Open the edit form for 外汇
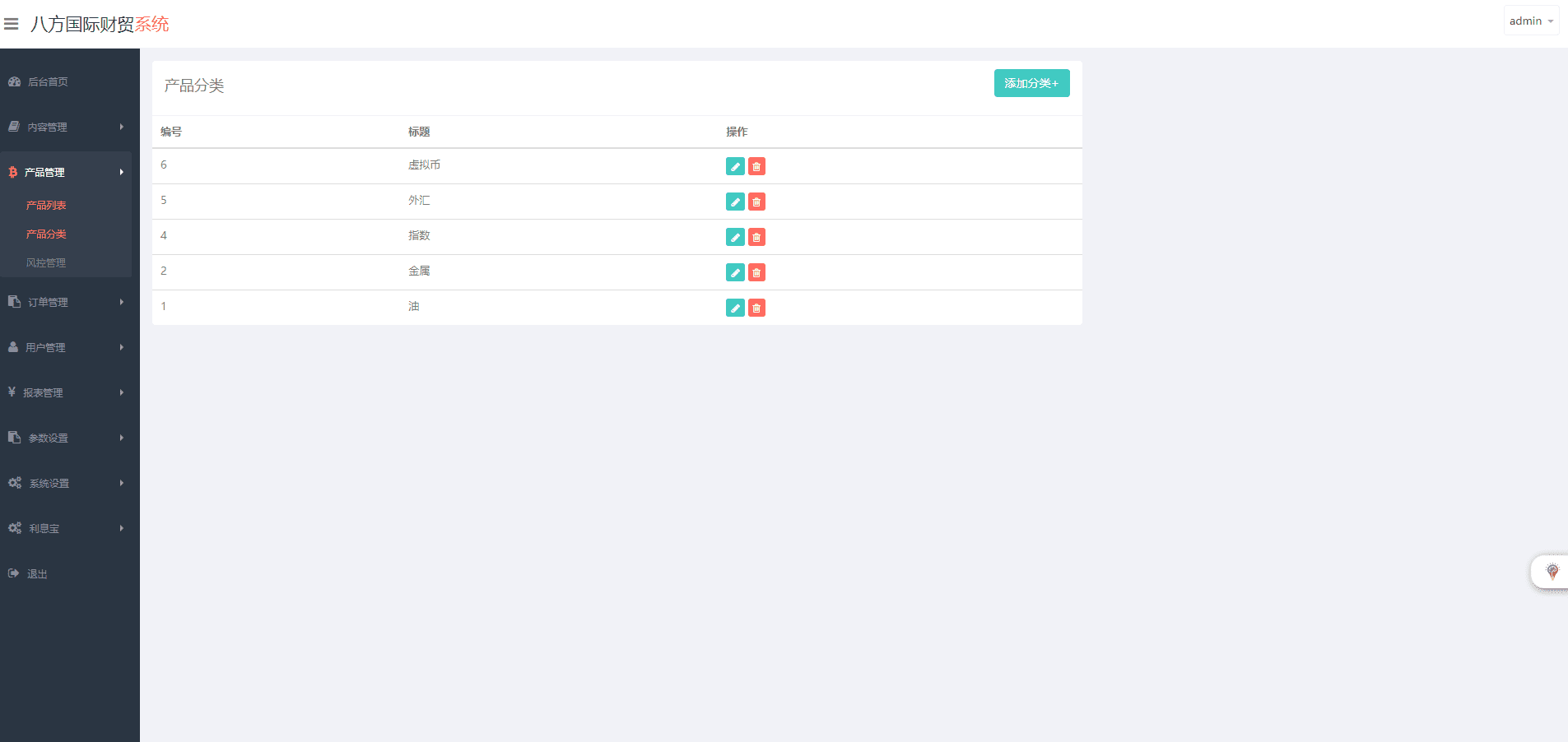This screenshot has width=1568, height=742. pyautogui.click(x=735, y=202)
